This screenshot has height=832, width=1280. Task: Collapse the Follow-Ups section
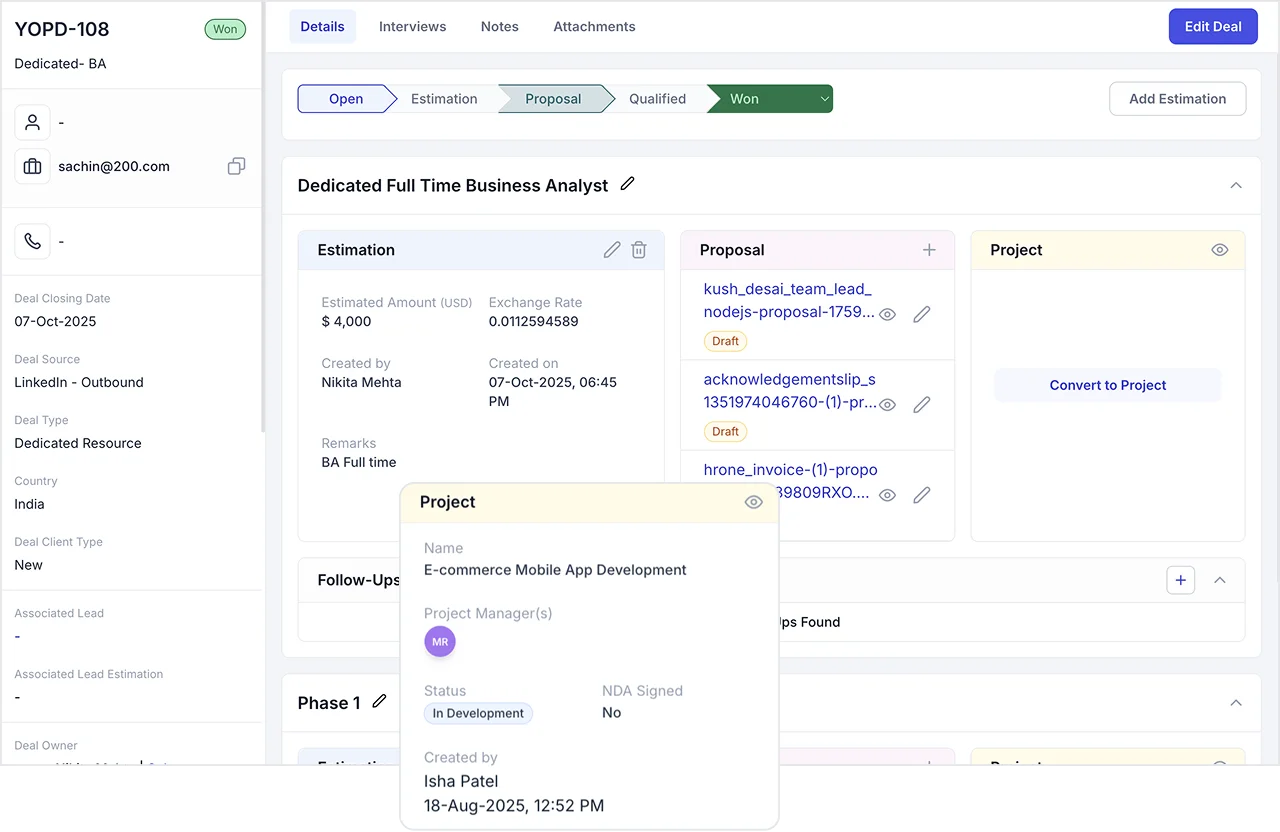pos(1220,580)
